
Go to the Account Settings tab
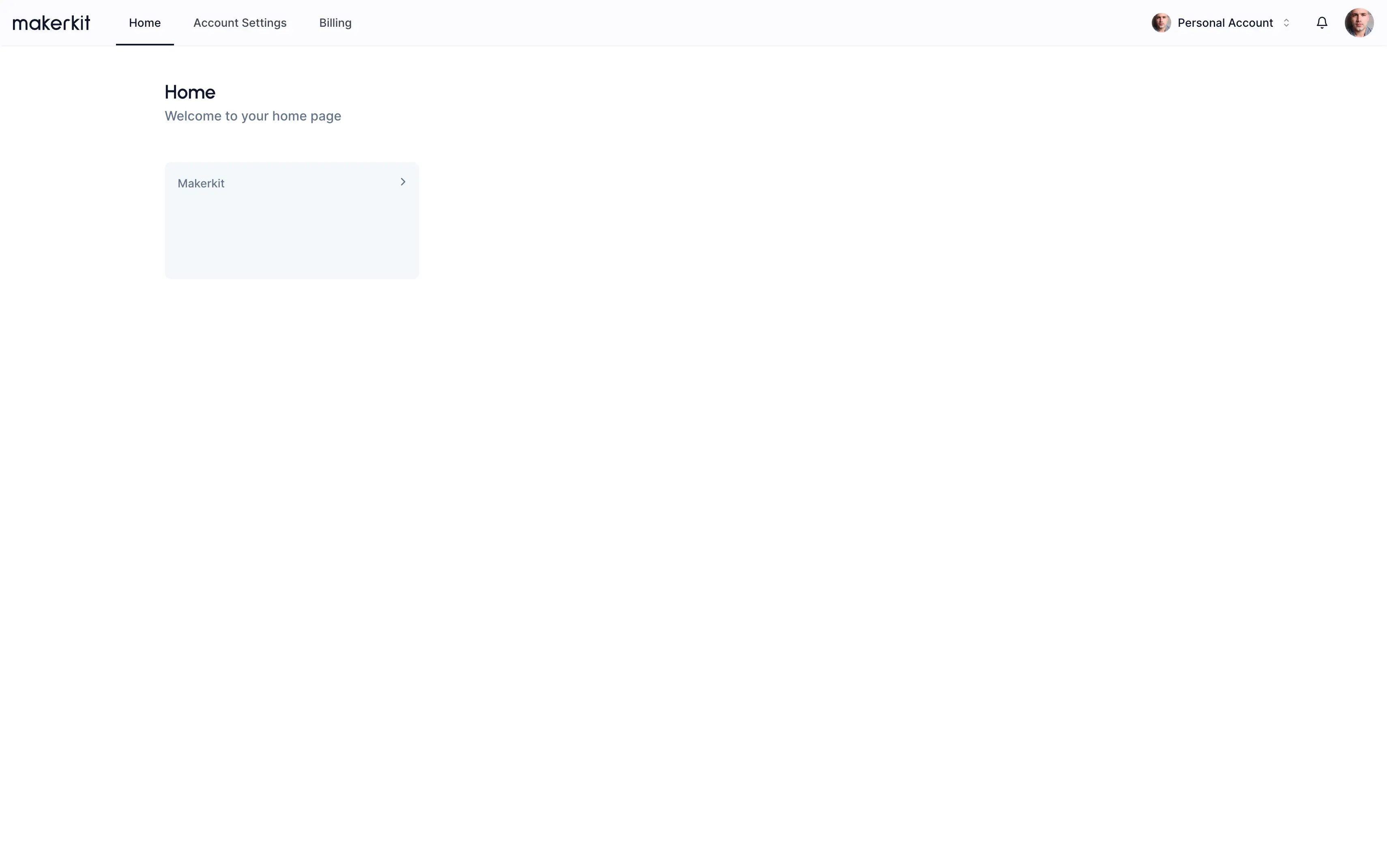point(240,23)
